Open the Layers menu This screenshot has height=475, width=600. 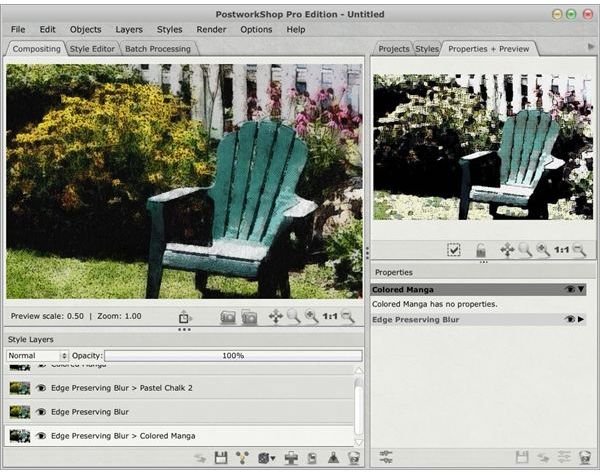(129, 29)
